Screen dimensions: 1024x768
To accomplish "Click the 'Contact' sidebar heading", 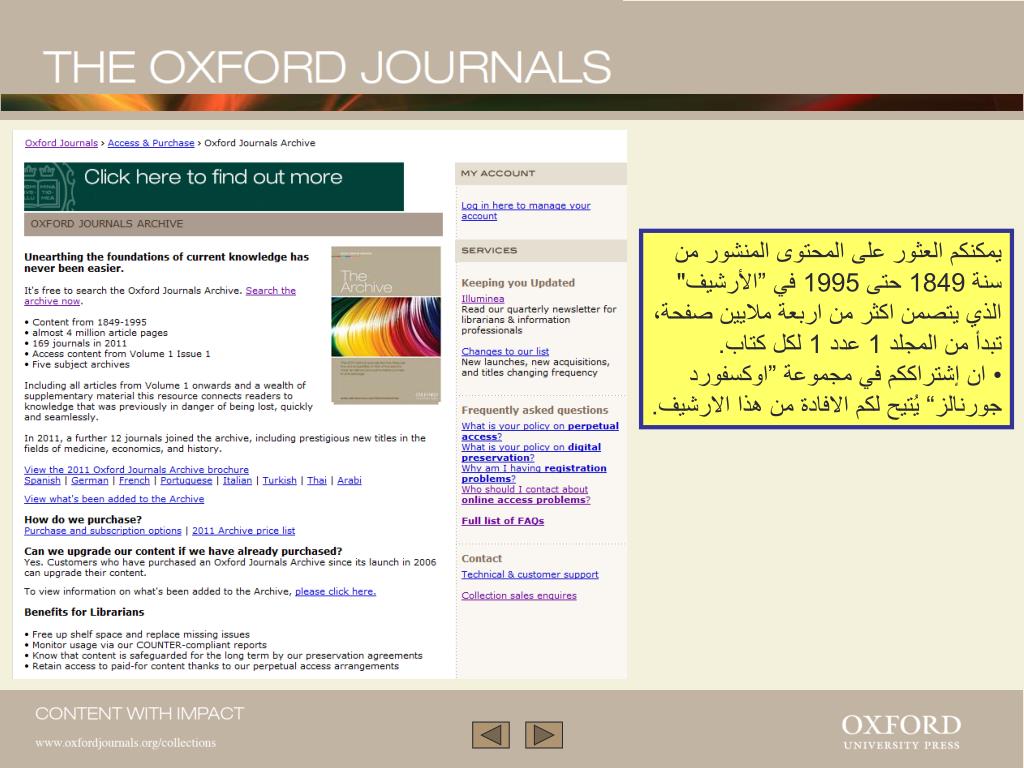I will tap(481, 558).
